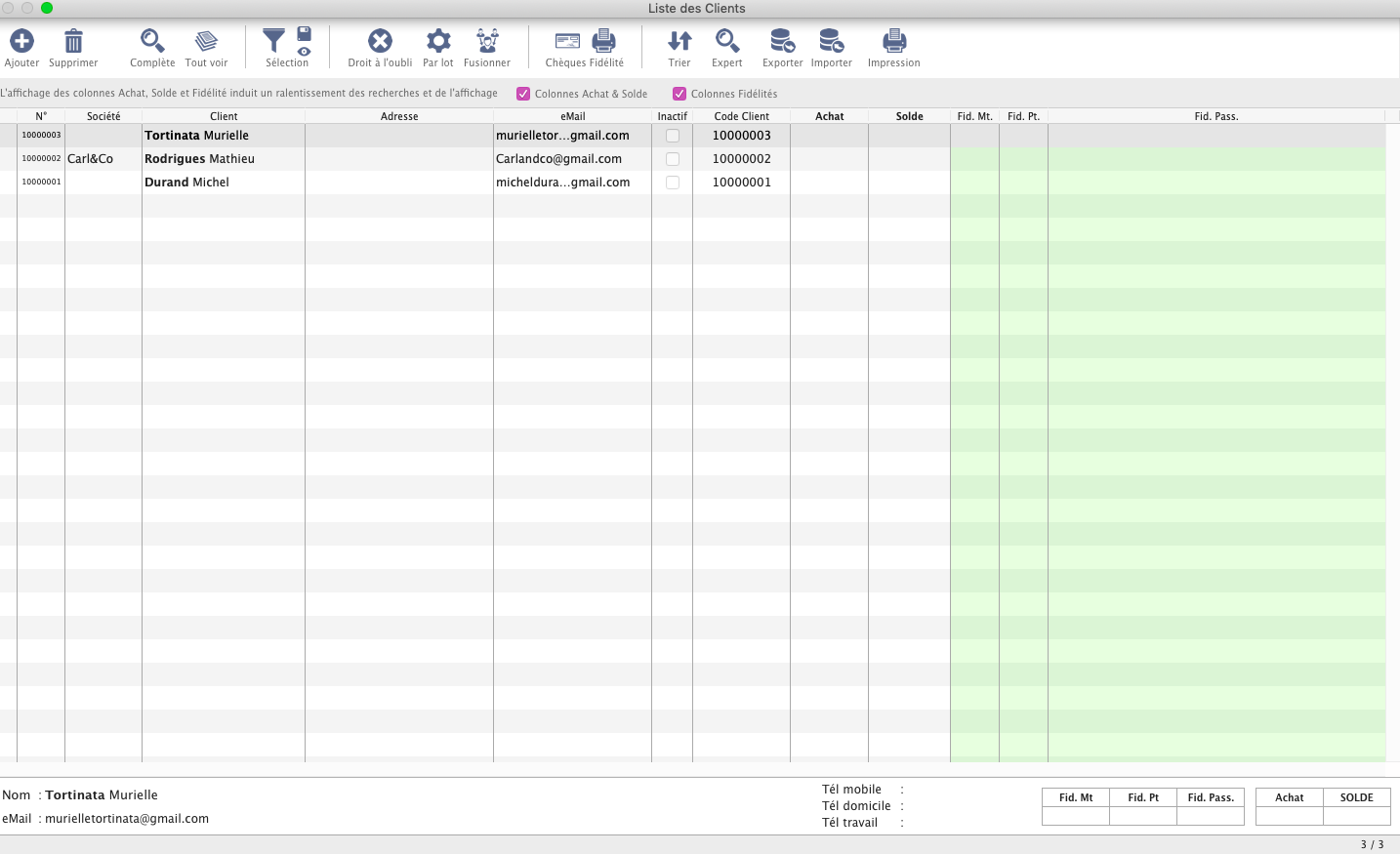Check Inactif box for Rodrigues Mathieu
The image size is (1400, 854).
click(x=673, y=159)
